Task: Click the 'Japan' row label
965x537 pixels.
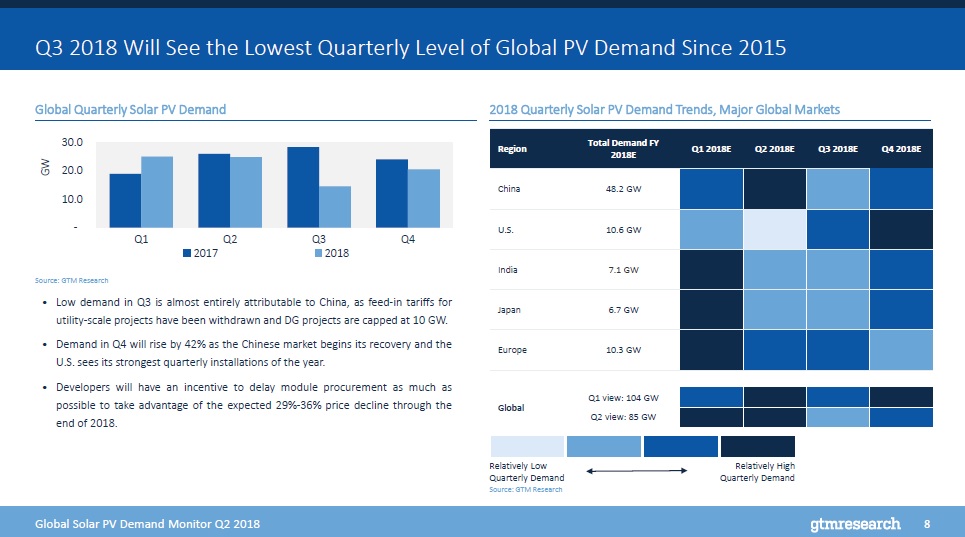Action: tap(509, 310)
